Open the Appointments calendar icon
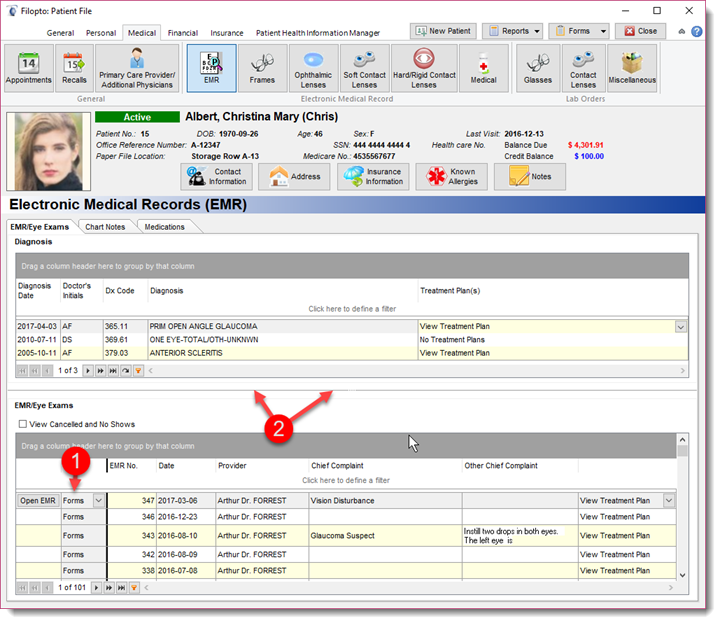This screenshot has width=721, height=624. click(x=29, y=68)
